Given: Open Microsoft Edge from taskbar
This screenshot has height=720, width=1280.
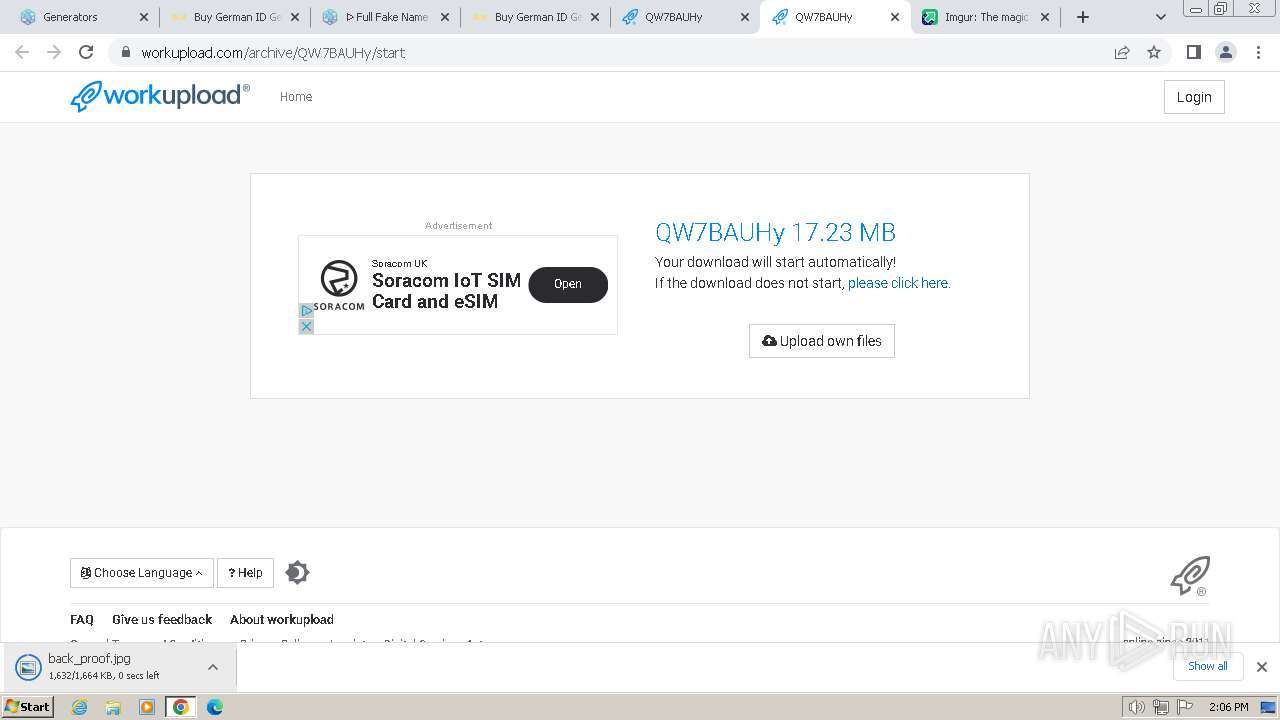Looking at the screenshot, I should coord(215,707).
